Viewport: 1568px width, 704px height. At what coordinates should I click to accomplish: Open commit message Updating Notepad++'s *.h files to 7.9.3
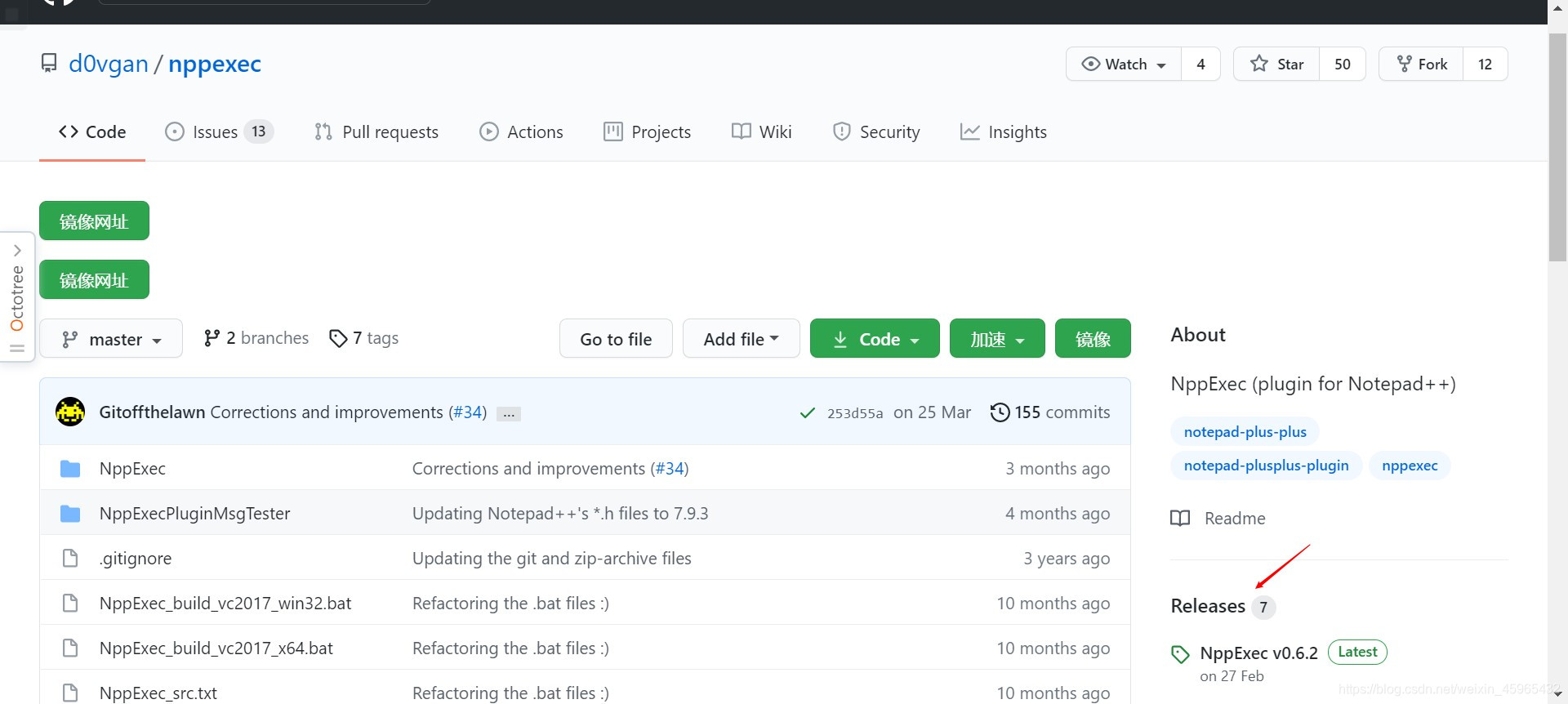(x=560, y=513)
